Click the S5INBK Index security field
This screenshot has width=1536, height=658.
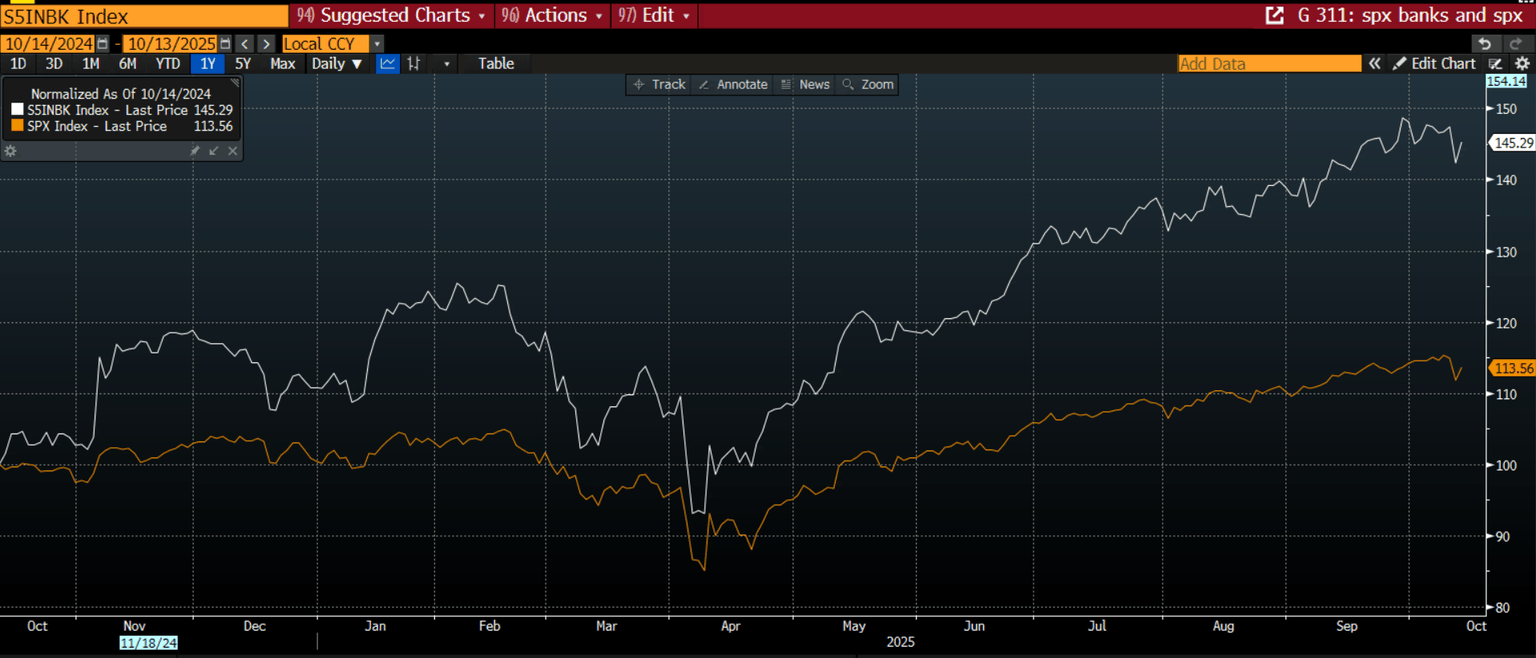144,16
